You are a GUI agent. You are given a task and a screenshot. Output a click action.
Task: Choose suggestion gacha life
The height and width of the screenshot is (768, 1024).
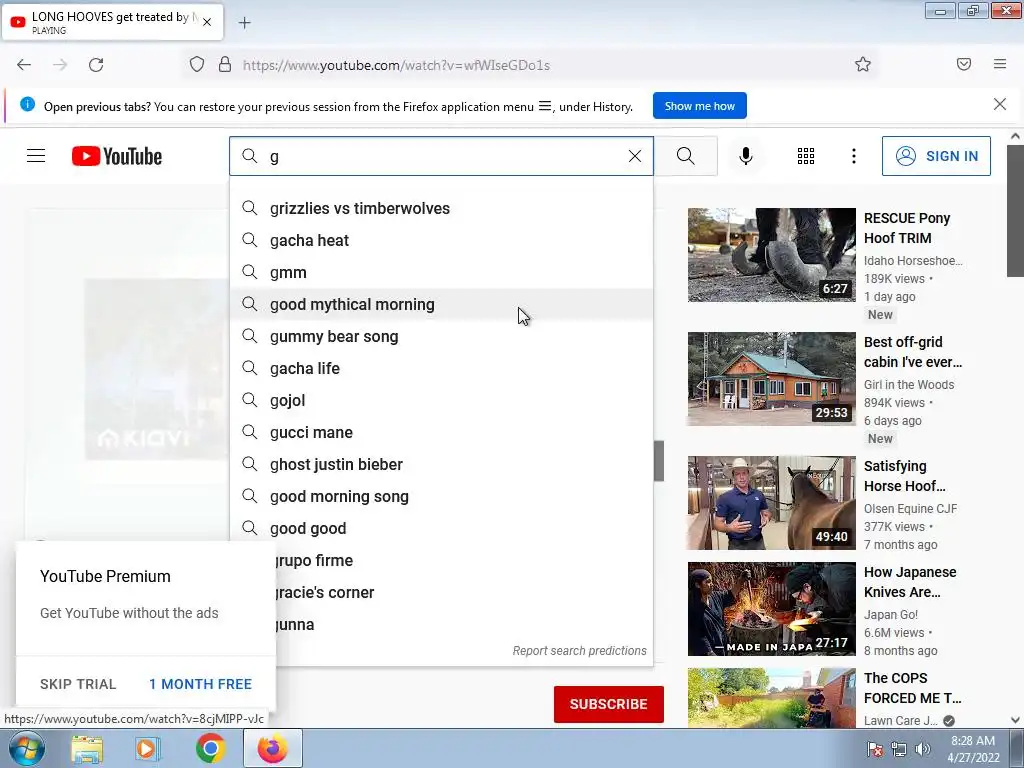(x=441, y=368)
